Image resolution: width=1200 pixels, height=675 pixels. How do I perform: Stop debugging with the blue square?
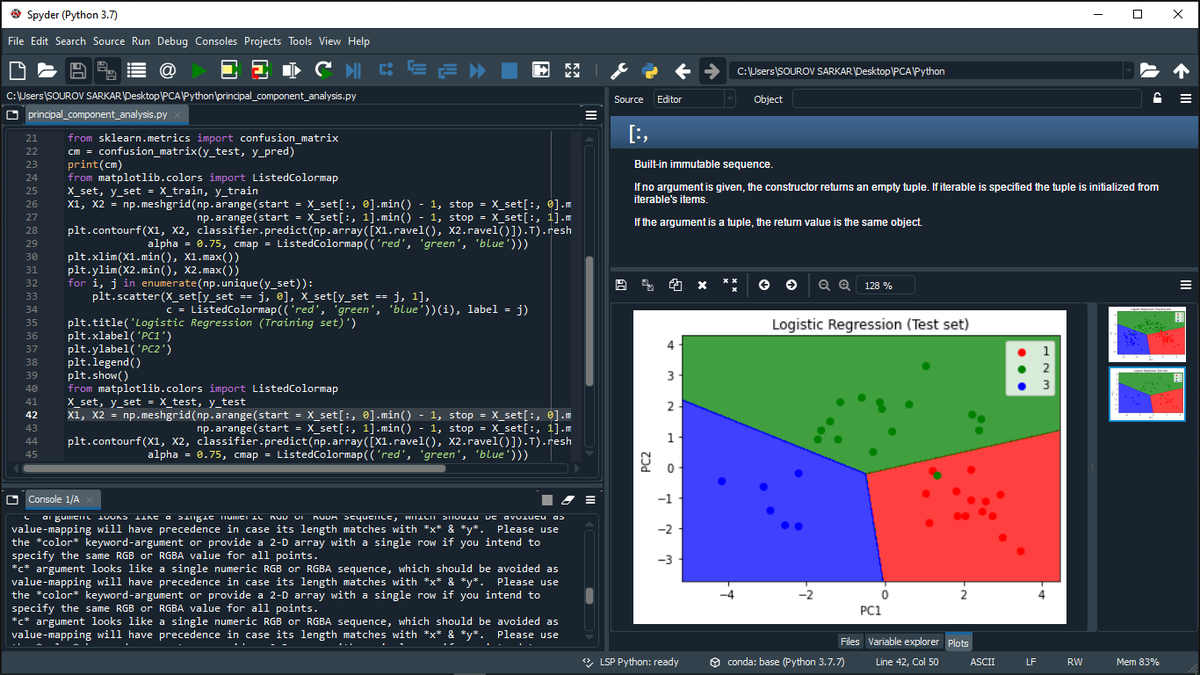pos(509,71)
